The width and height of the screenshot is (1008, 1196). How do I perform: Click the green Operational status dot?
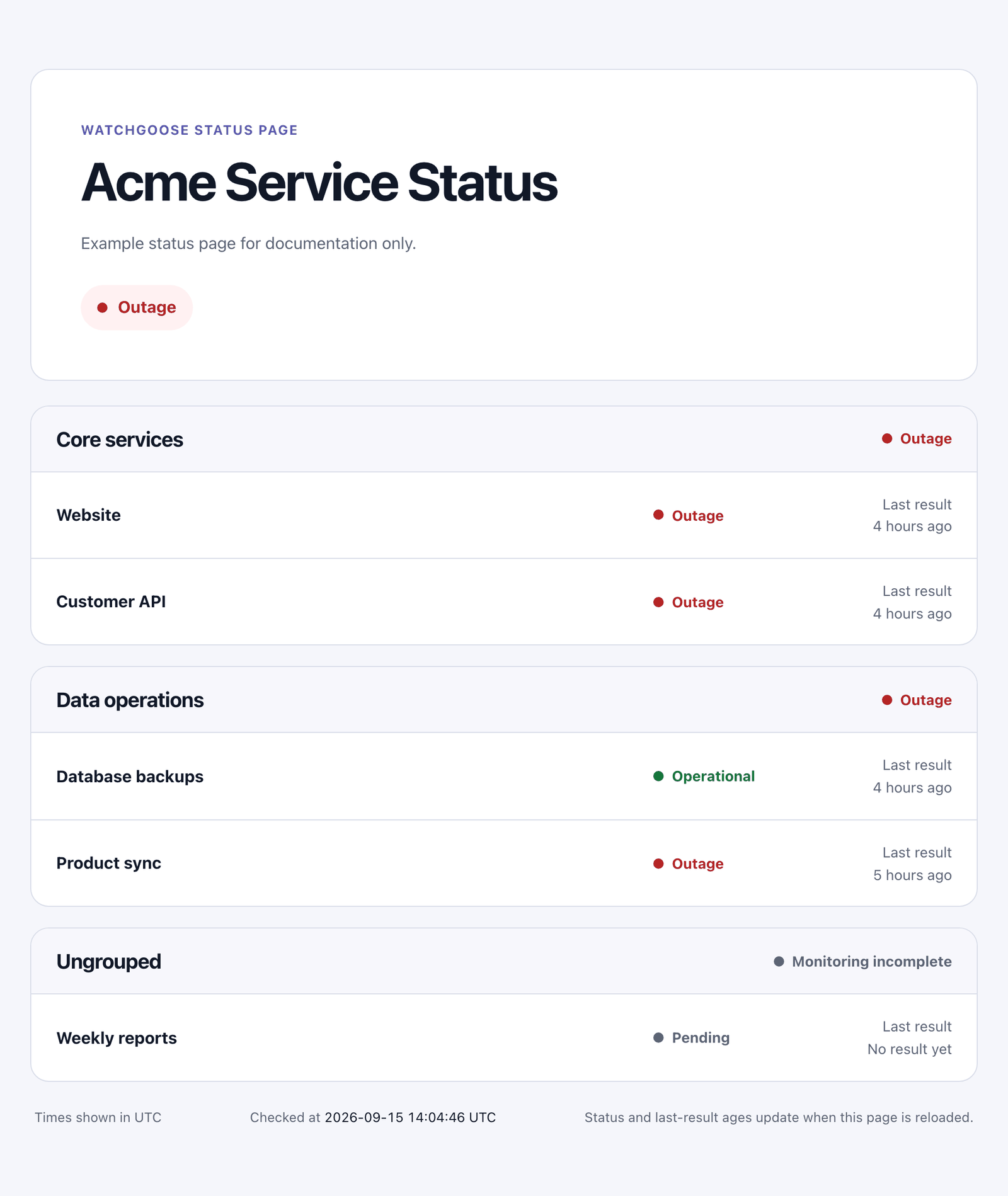click(x=658, y=776)
